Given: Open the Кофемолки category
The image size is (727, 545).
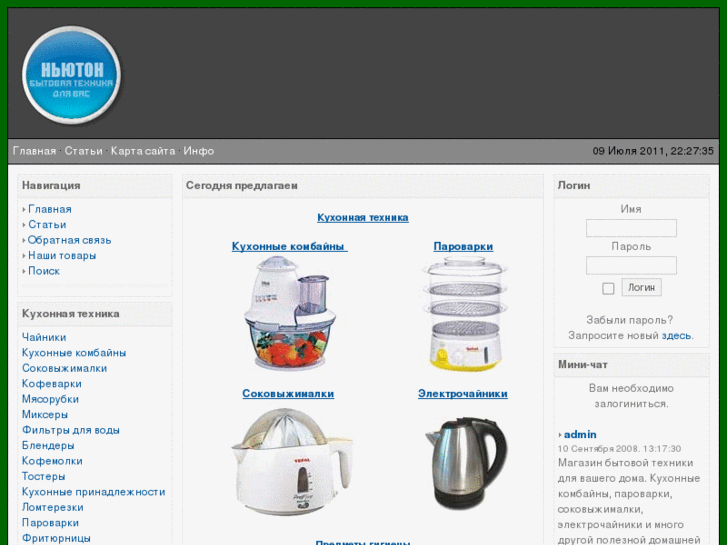Looking at the screenshot, I should [x=52, y=461].
